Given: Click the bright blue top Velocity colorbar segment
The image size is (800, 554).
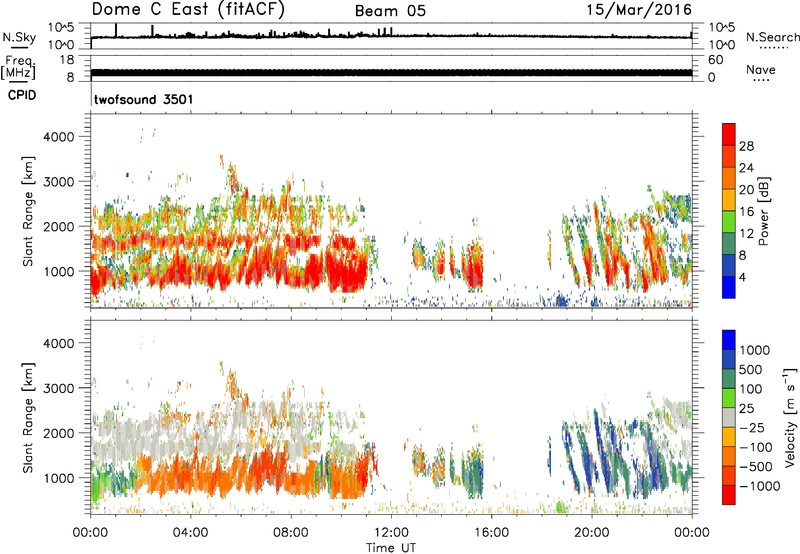Looking at the screenshot, I should (729, 340).
